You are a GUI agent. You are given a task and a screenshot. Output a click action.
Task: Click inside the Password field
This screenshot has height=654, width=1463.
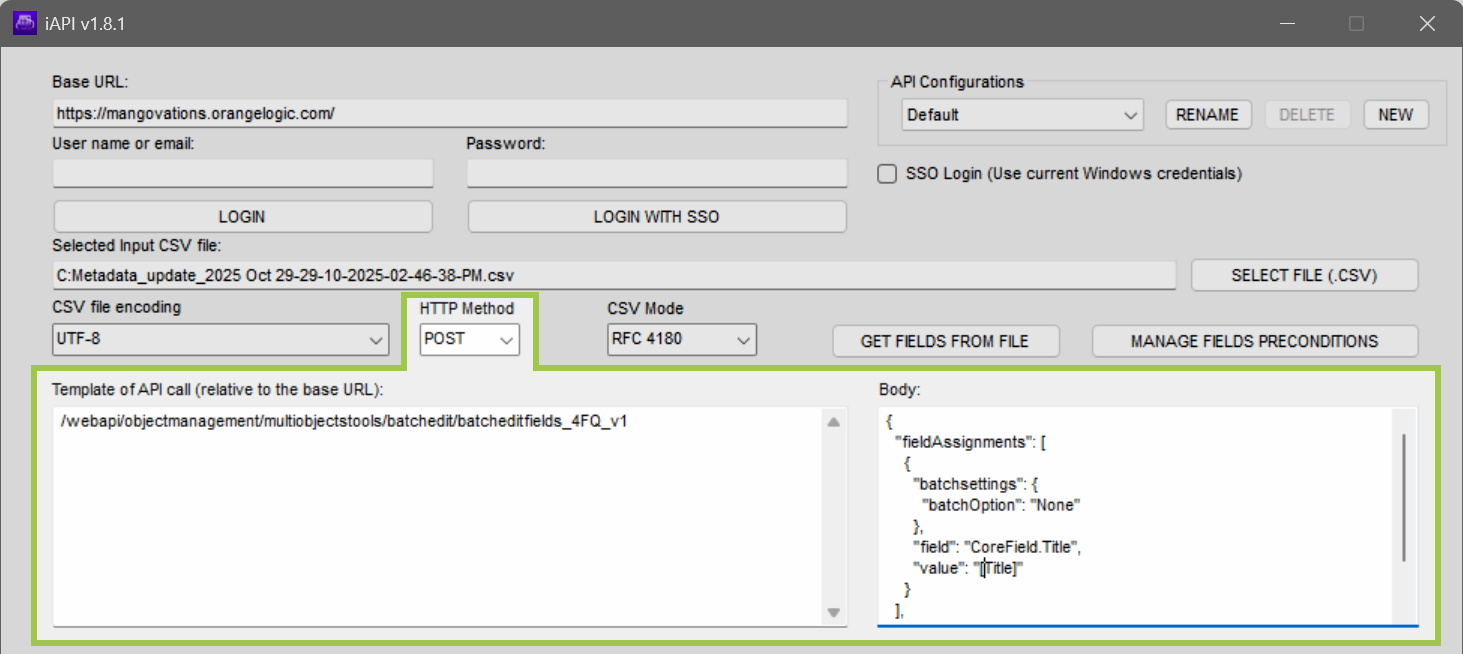tap(656, 173)
